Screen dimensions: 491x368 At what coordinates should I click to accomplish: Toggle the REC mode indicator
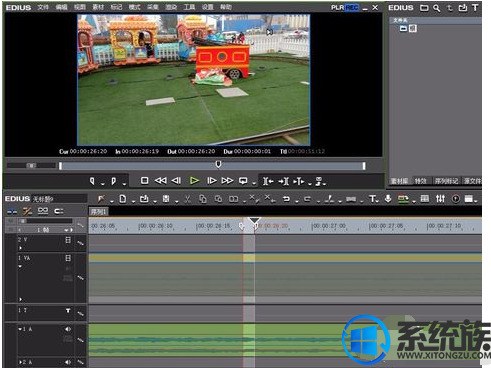click(x=351, y=7)
